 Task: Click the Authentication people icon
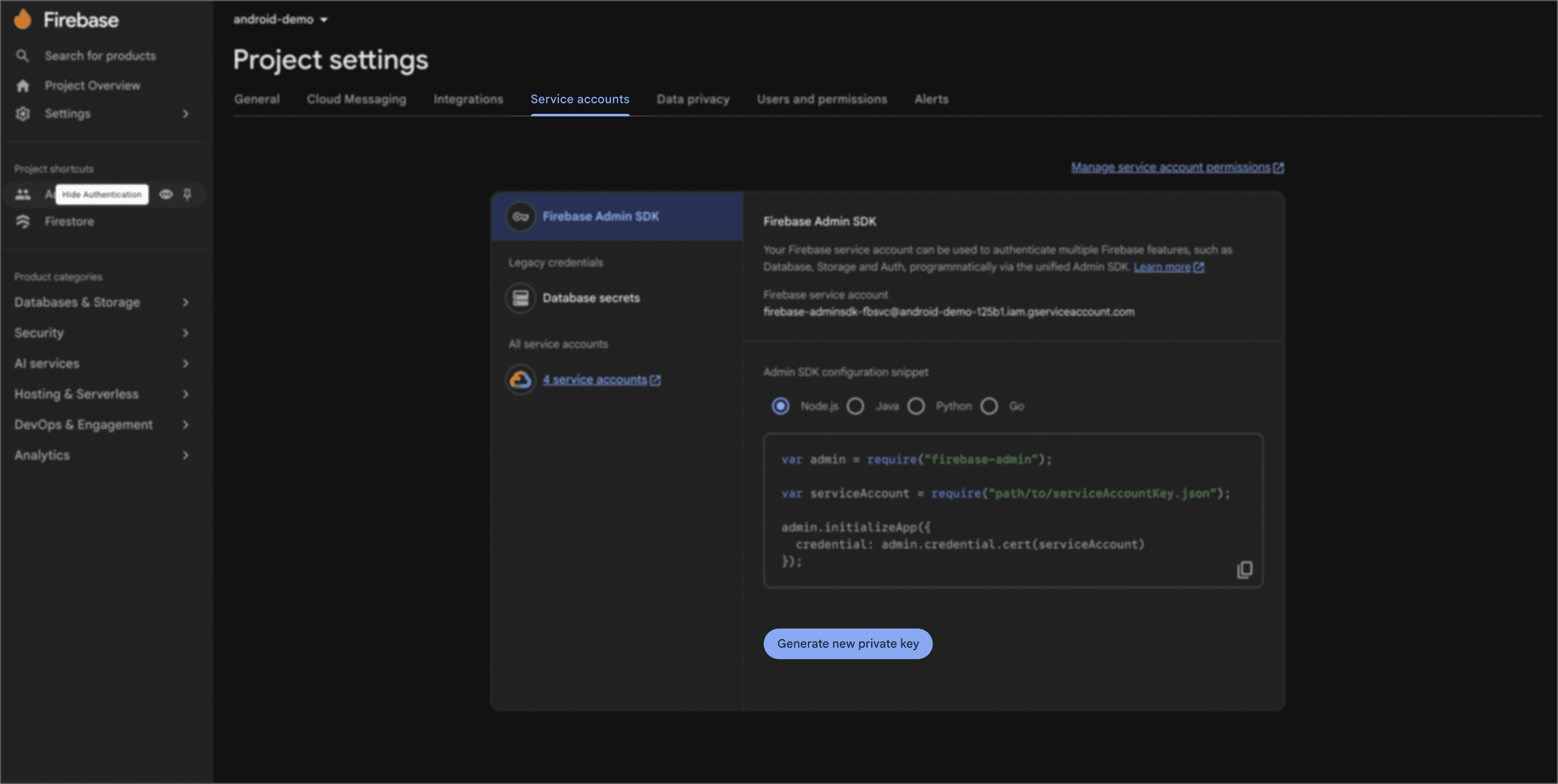23,194
